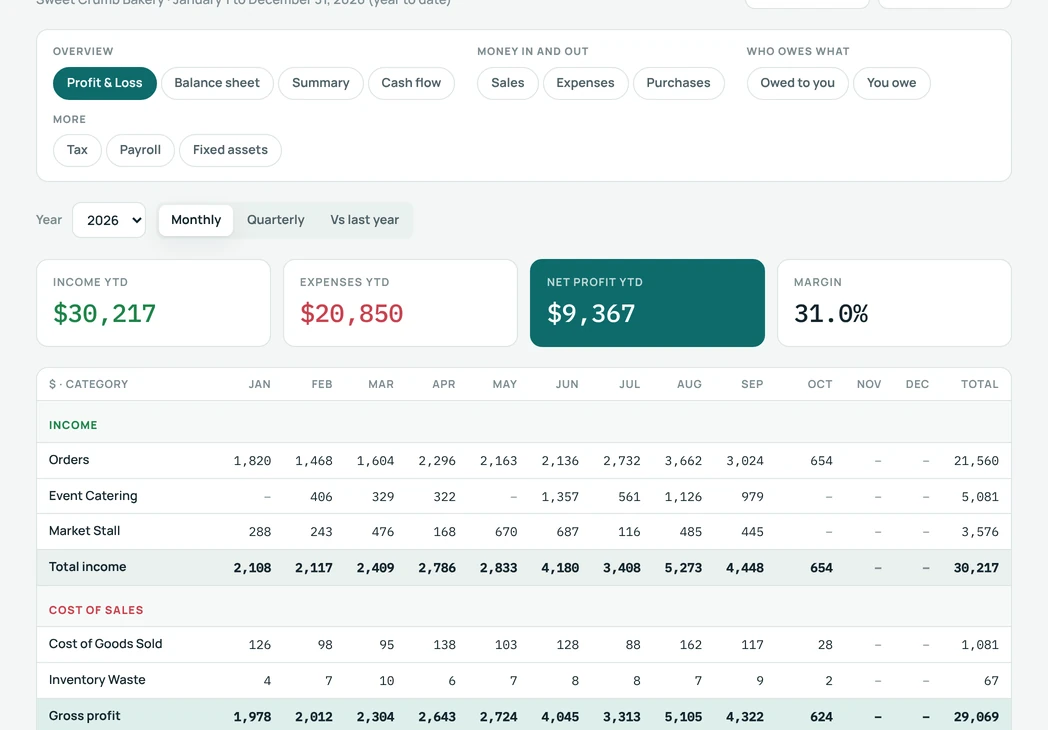This screenshot has width=1048, height=730.
Task: Switch to the Summary report
Action: (x=320, y=83)
